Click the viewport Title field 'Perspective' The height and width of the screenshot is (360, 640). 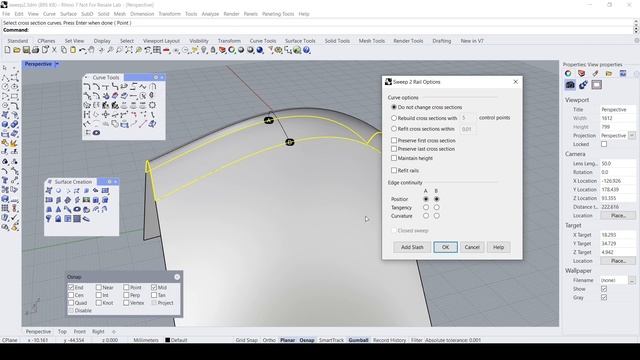(x=618, y=110)
